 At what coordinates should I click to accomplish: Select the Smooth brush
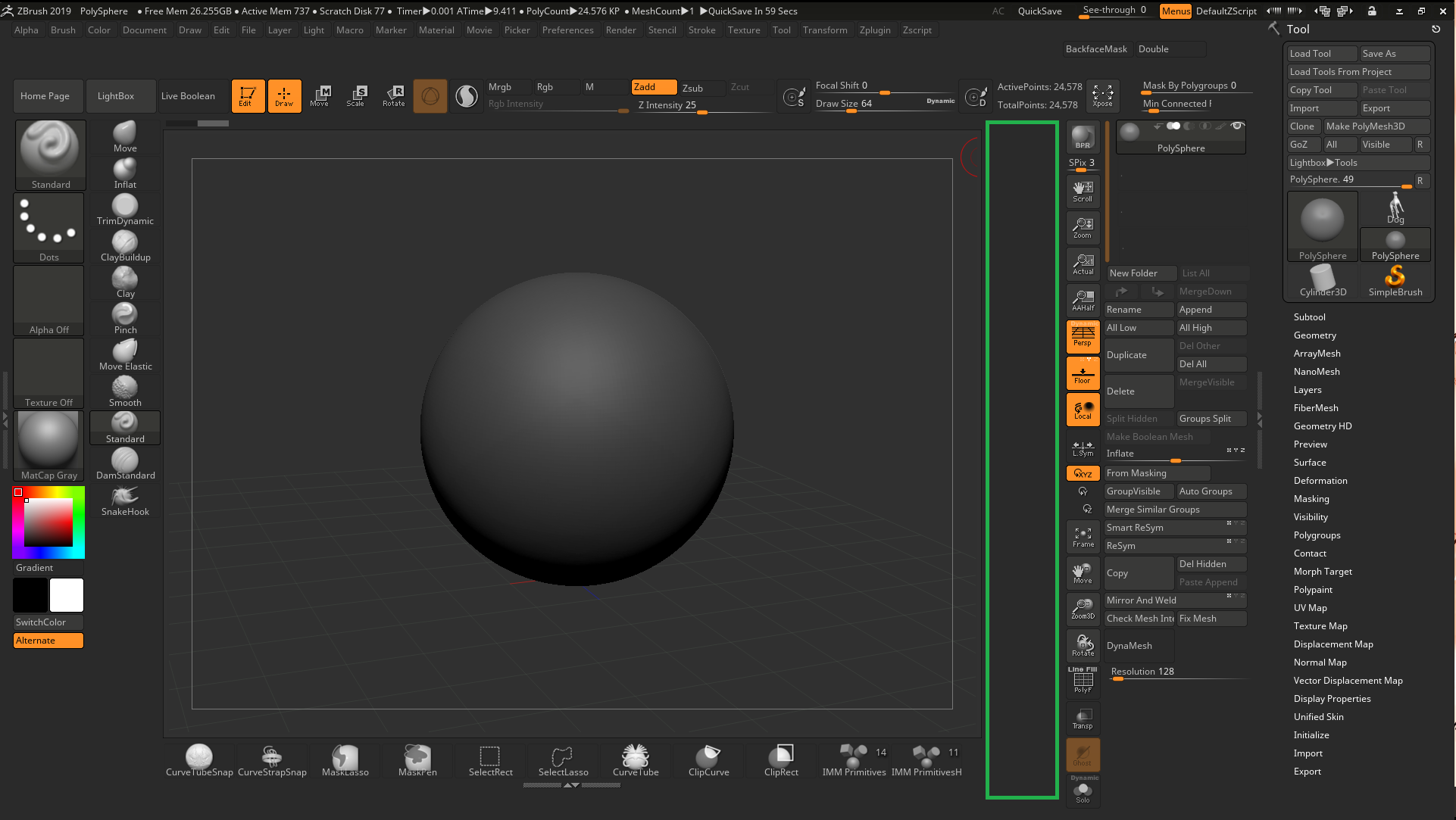pos(125,391)
